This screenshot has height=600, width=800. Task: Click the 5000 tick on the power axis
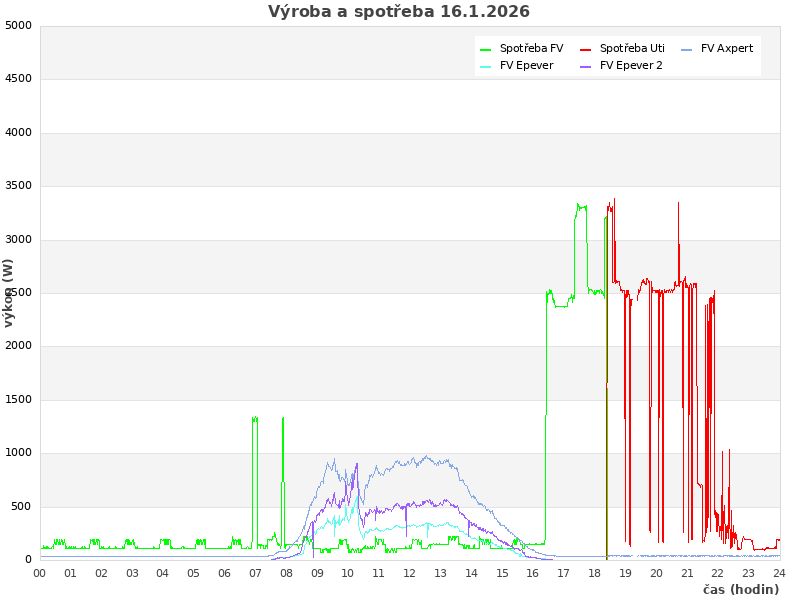[x=18, y=26]
